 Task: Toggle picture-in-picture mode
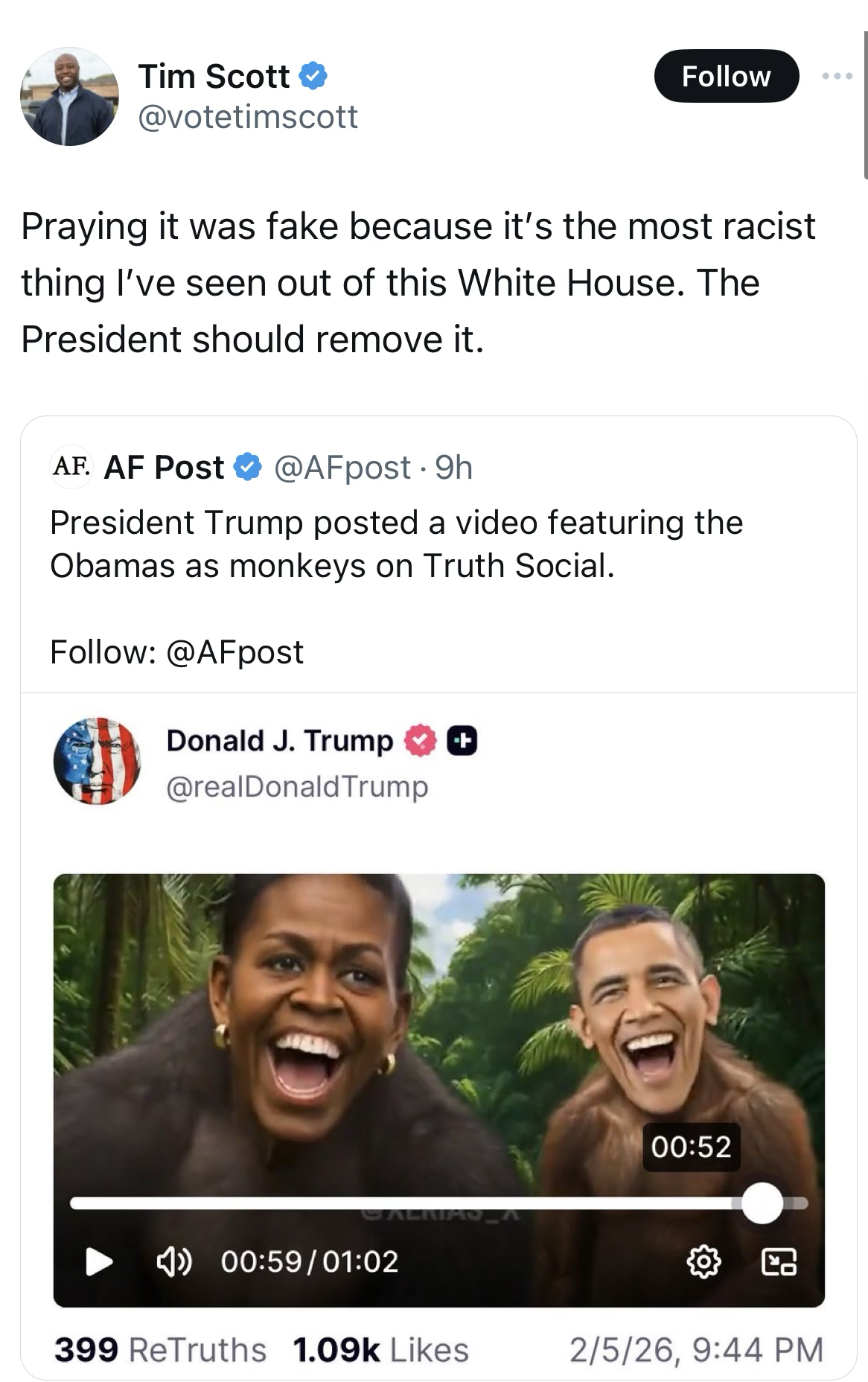(779, 1261)
